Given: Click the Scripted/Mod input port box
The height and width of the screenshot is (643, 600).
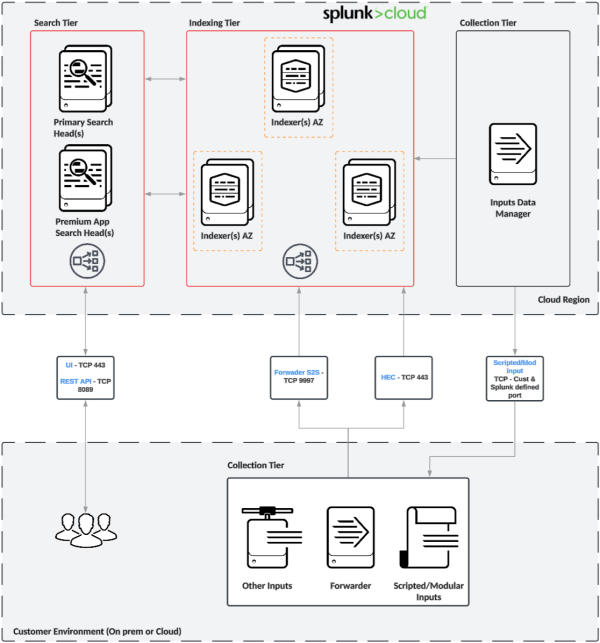Looking at the screenshot, I should point(515,379).
